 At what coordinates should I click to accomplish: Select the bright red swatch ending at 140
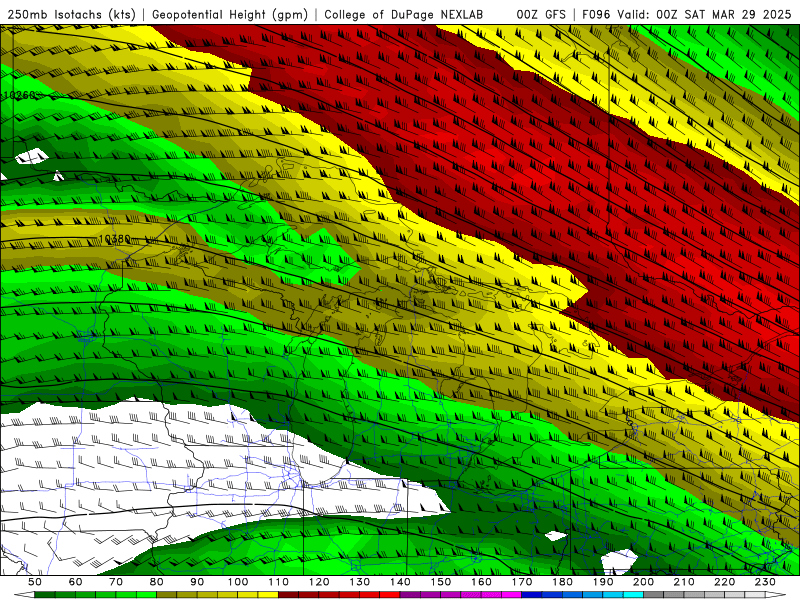coord(390,595)
